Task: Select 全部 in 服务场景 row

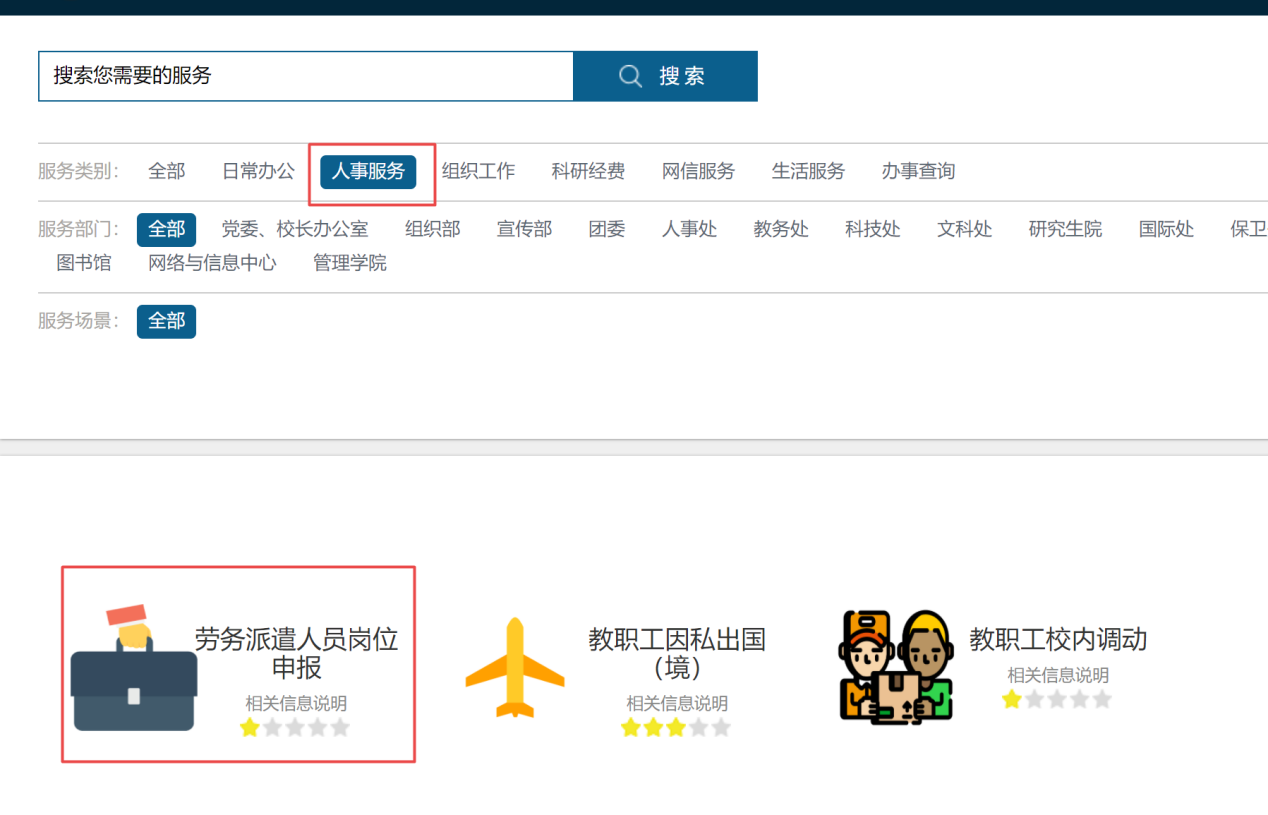Action: pyautogui.click(x=166, y=321)
